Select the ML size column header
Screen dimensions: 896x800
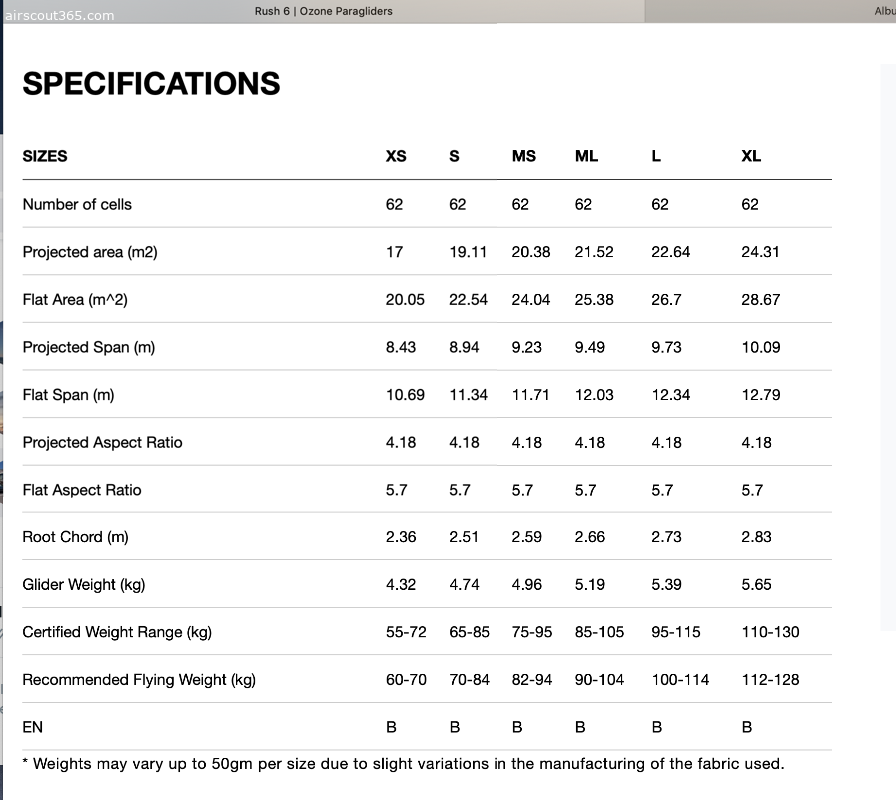[x=586, y=156]
